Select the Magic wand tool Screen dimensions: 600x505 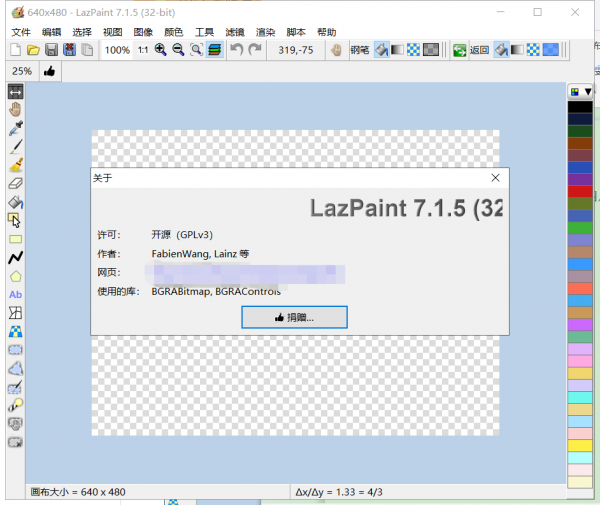[x=15, y=405]
